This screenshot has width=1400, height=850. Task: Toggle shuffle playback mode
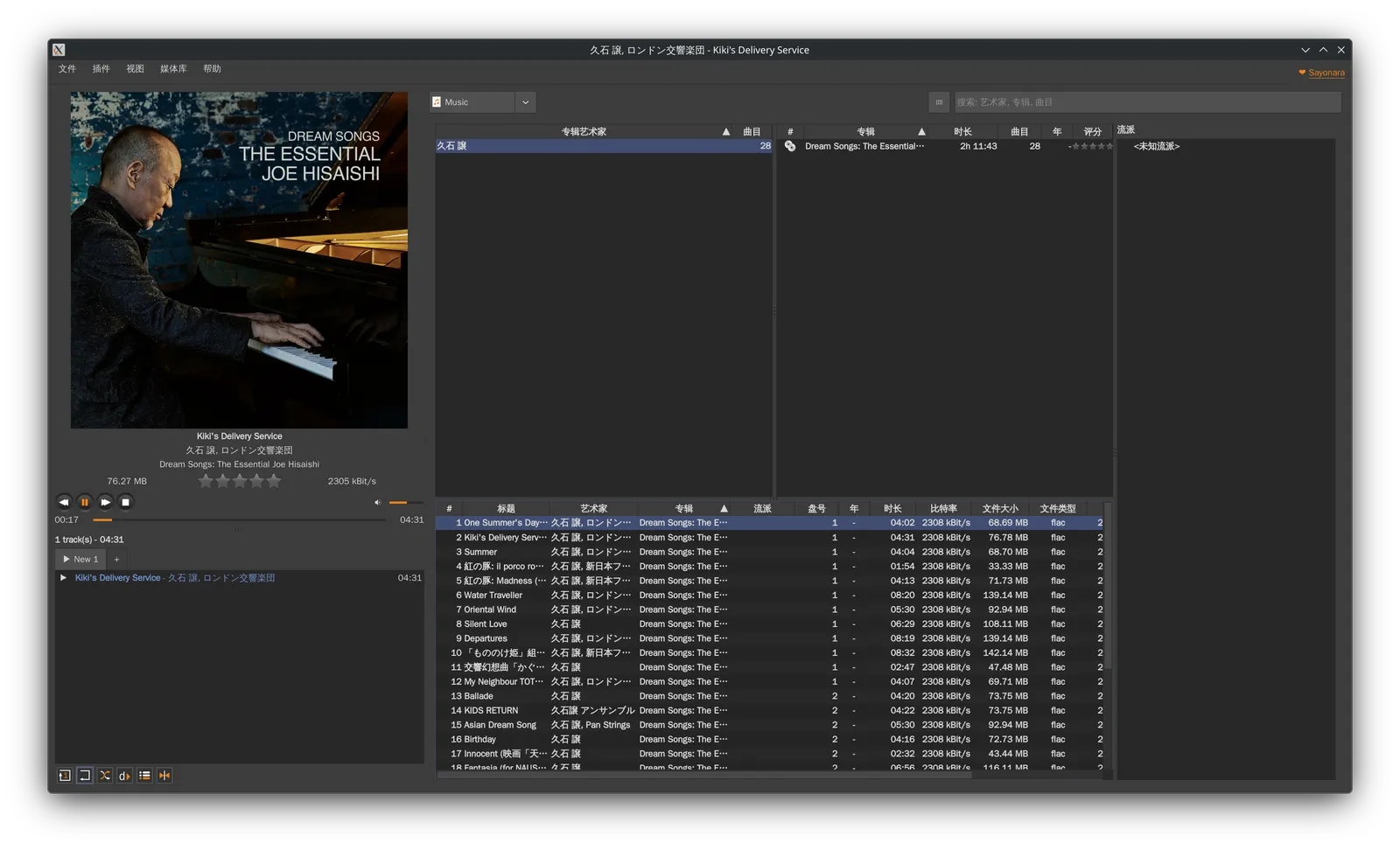click(105, 776)
